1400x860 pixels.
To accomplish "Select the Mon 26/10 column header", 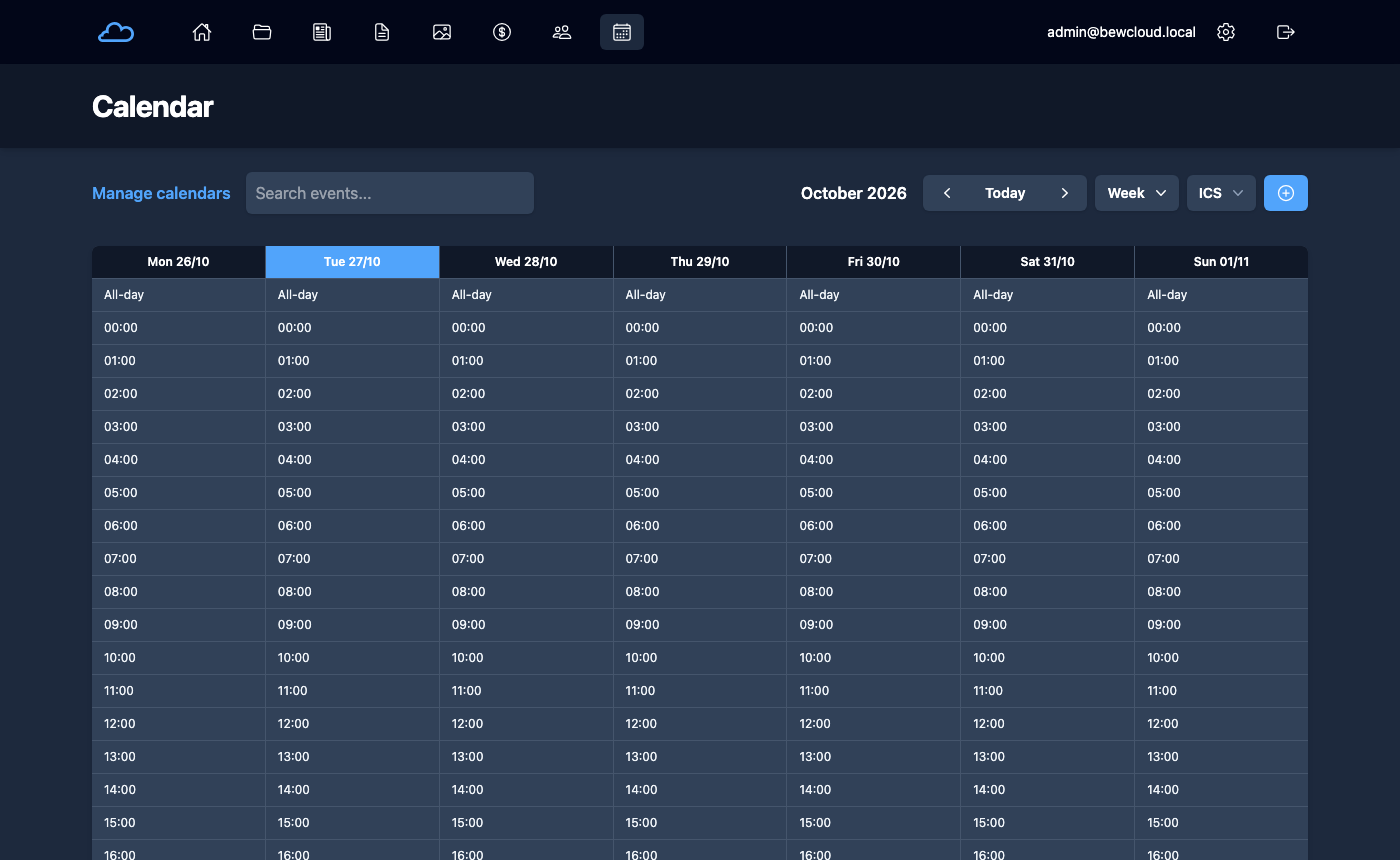I will click(178, 262).
